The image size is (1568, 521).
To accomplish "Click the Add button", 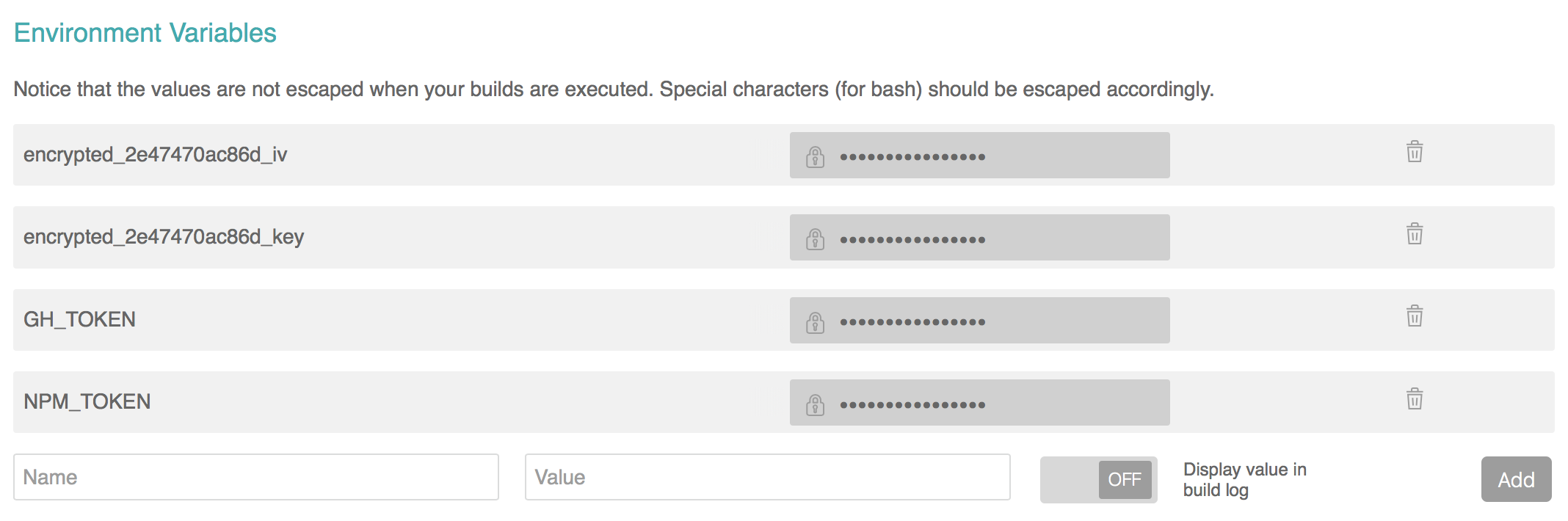I will (1516, 480).
